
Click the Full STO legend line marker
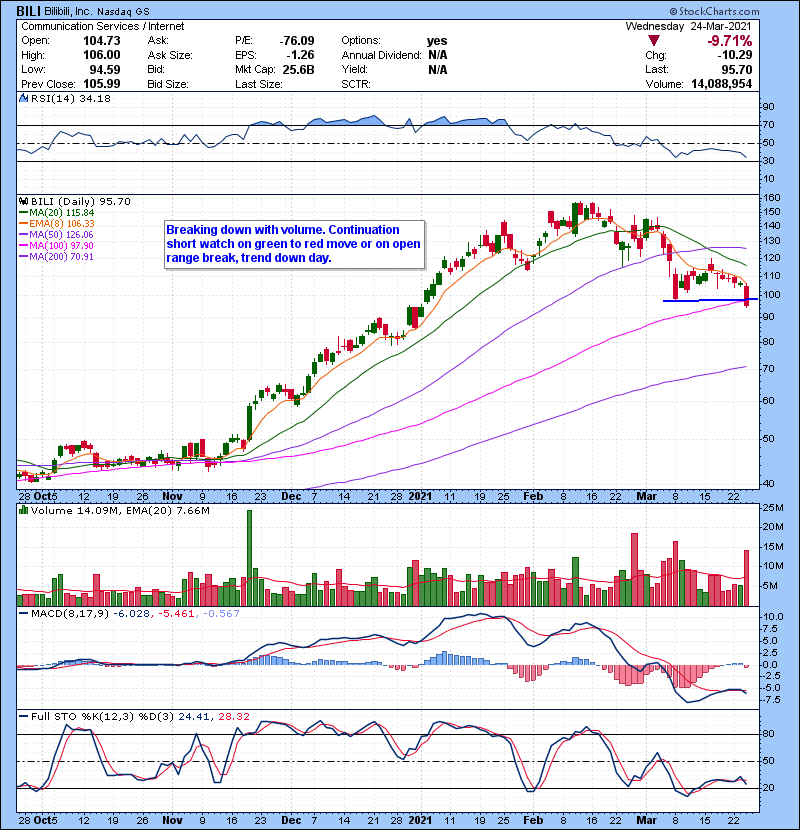(x=24, y=717)
